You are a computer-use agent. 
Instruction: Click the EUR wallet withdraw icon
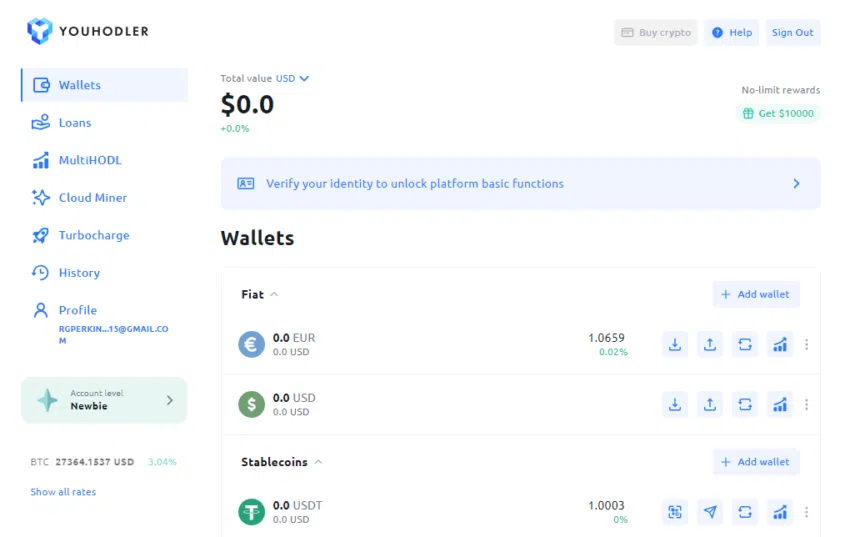(x=710, y=345)
